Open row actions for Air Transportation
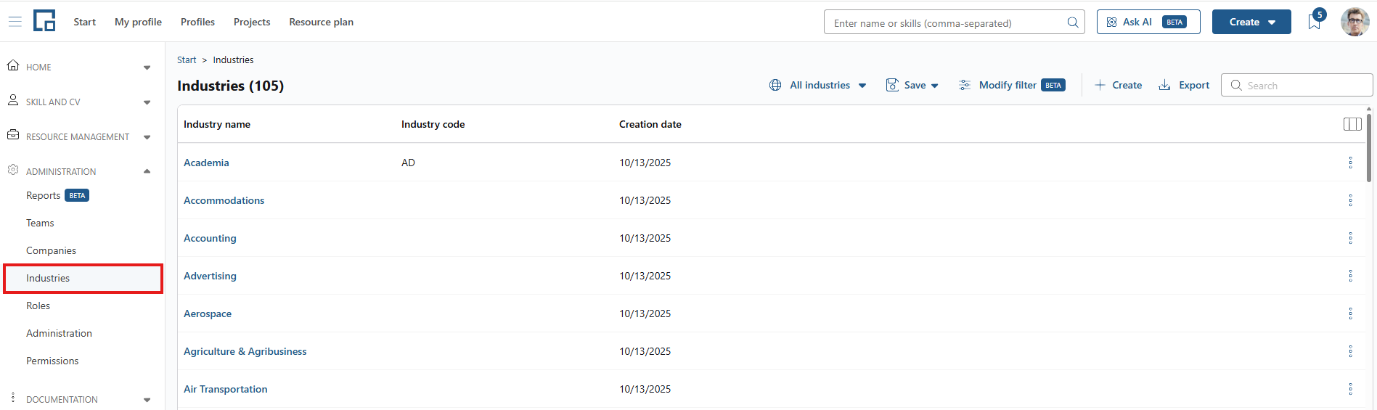The image size is (1377, 410). [1350, 389]
